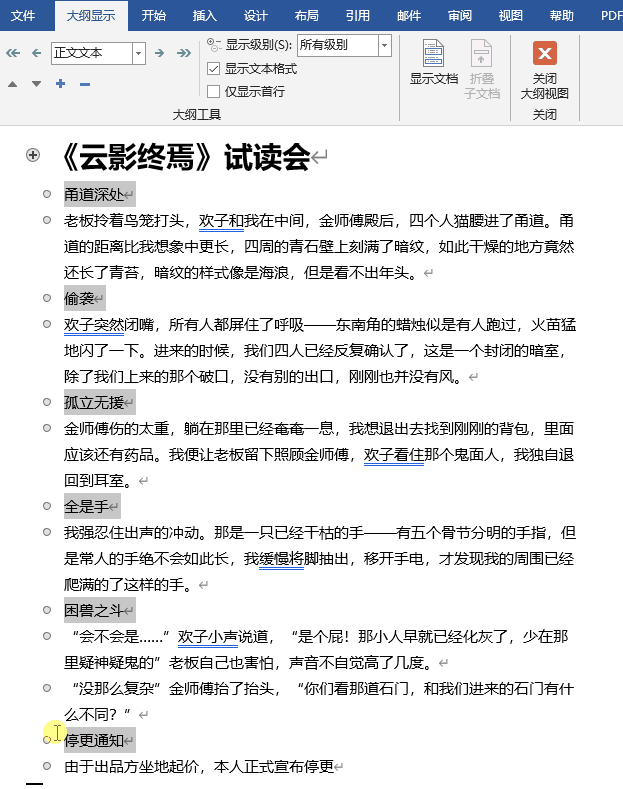Select bullet beside 由于出品方 paragraph

click(x=47, y=766)
